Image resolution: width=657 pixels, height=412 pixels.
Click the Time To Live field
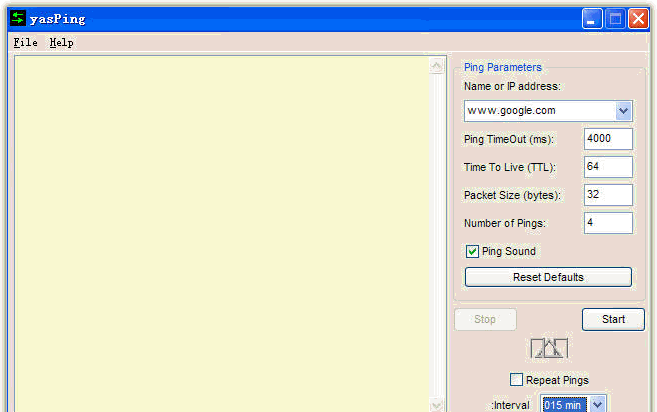tap(608, 167)
